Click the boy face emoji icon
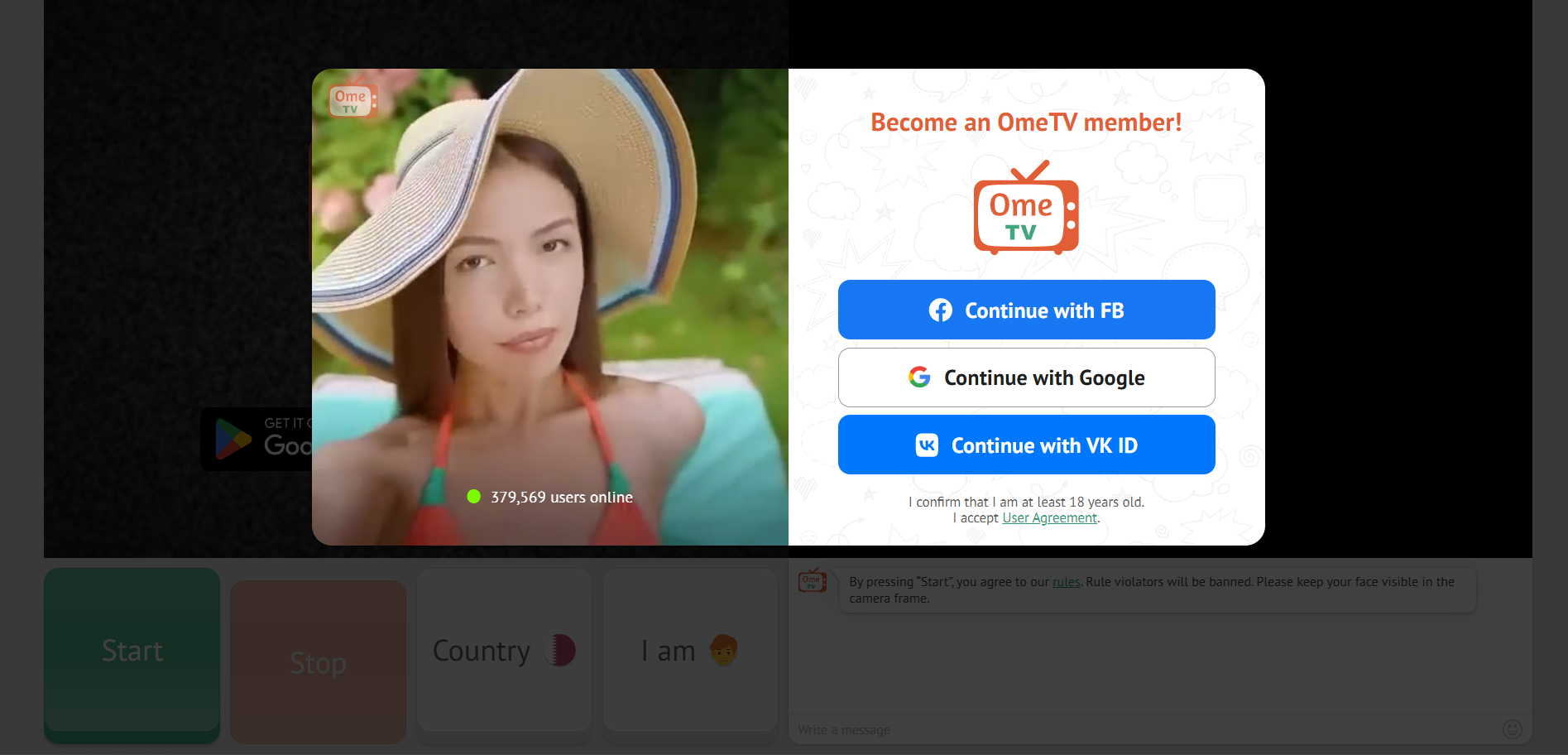1568x755 pixels. [x=723, y=650]
